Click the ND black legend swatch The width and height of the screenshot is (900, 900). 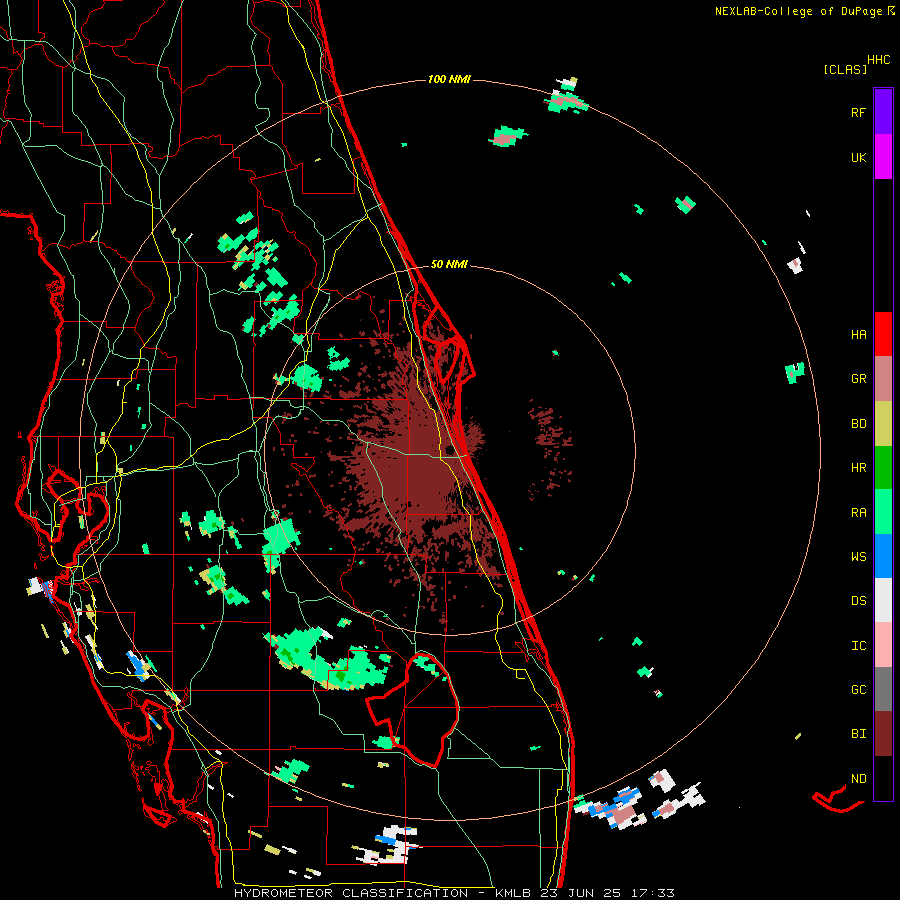tap(883, 778)
